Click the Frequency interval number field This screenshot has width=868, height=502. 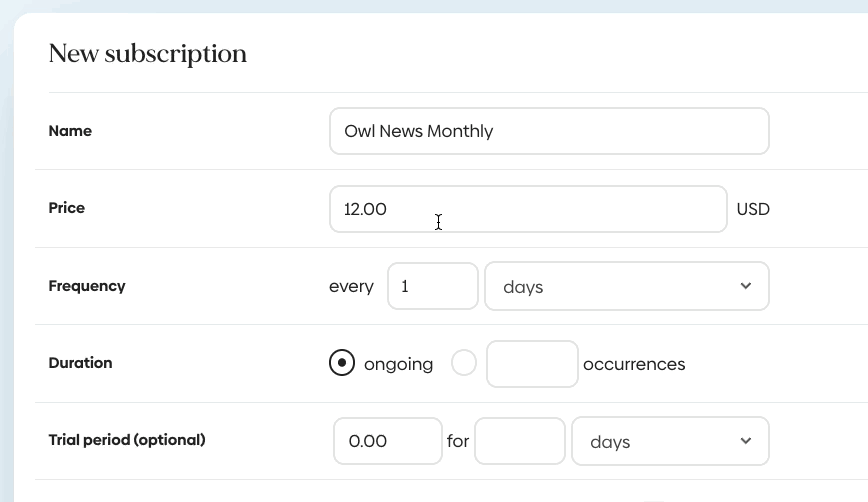(432, 286)
